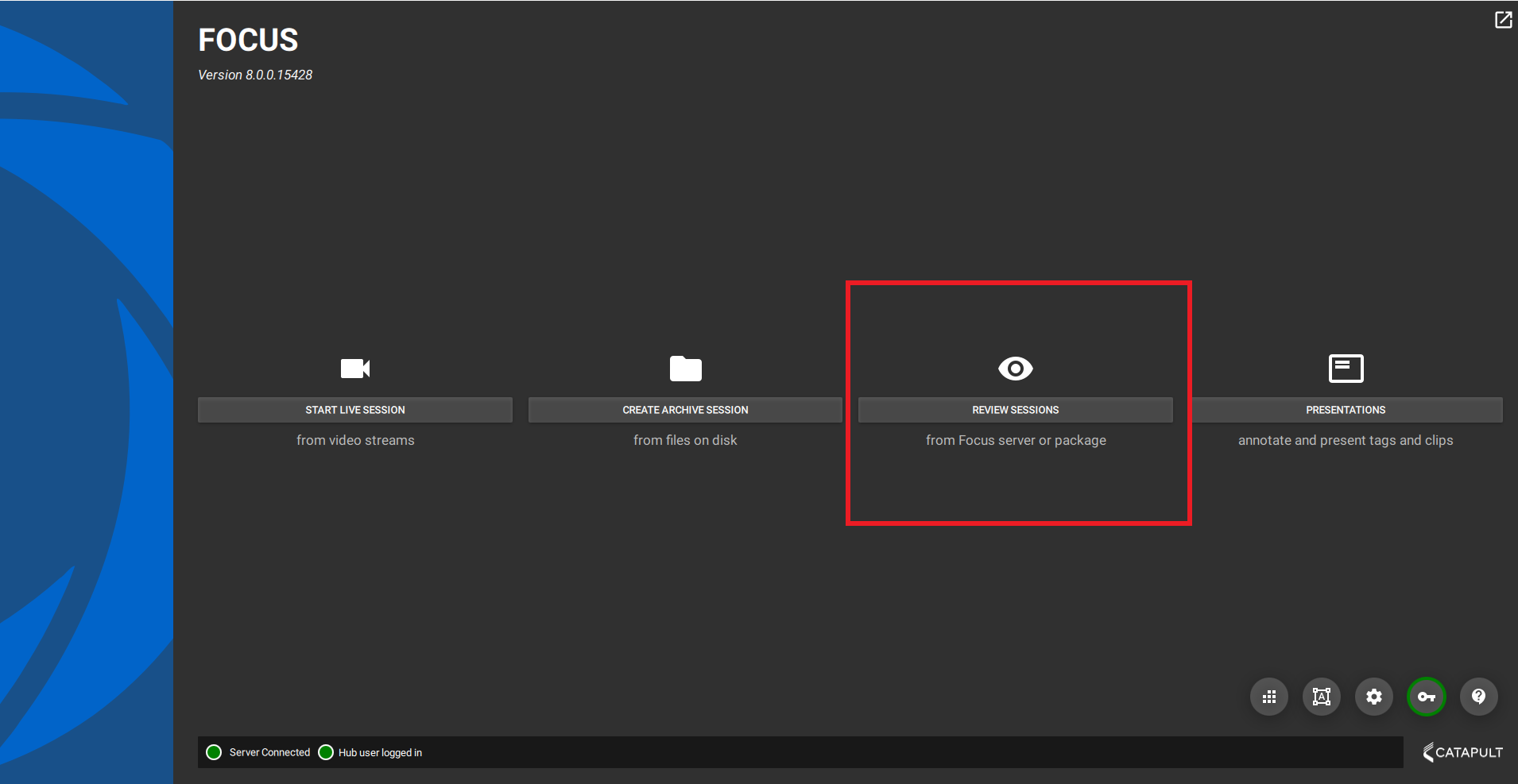Click the 'Server Connected' status text

point(269,752)
